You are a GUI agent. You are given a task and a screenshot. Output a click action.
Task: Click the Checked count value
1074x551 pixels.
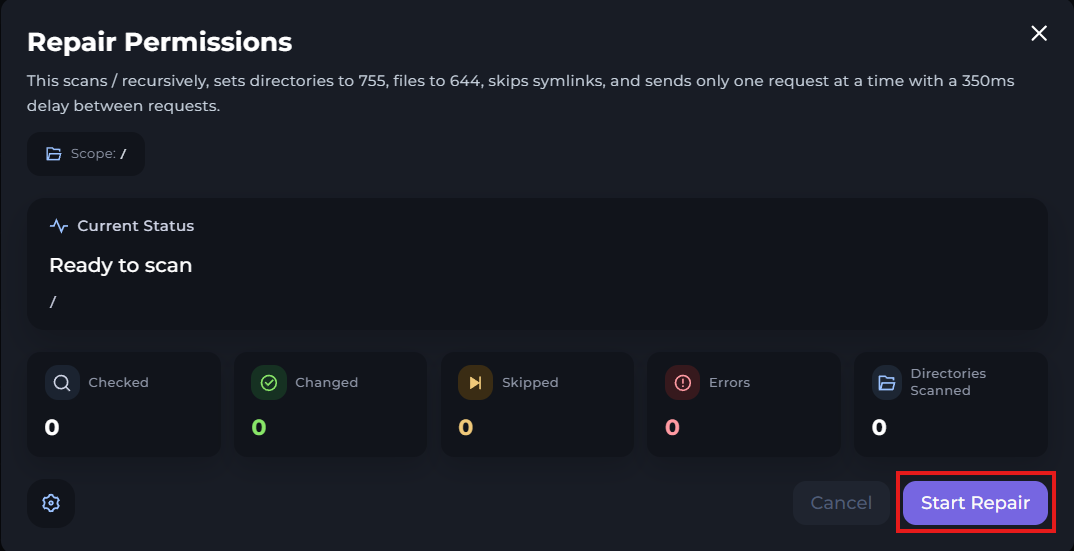pyautogui.click(x=52, y=428)
